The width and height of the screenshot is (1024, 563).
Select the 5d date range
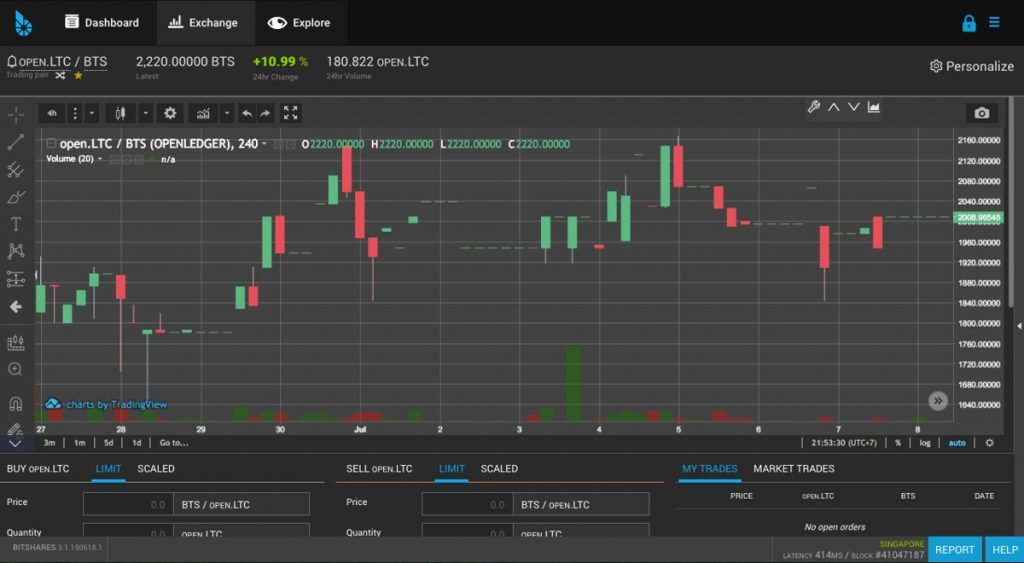coord(108,443)
